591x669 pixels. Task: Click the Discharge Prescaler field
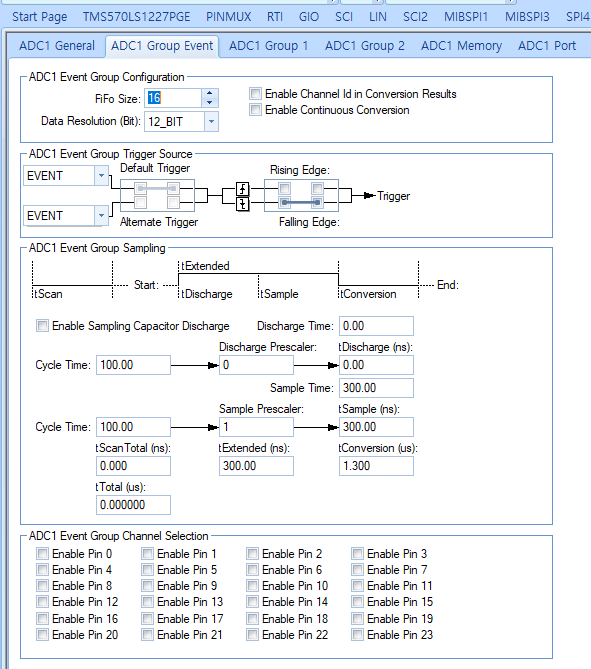point(256,365)
